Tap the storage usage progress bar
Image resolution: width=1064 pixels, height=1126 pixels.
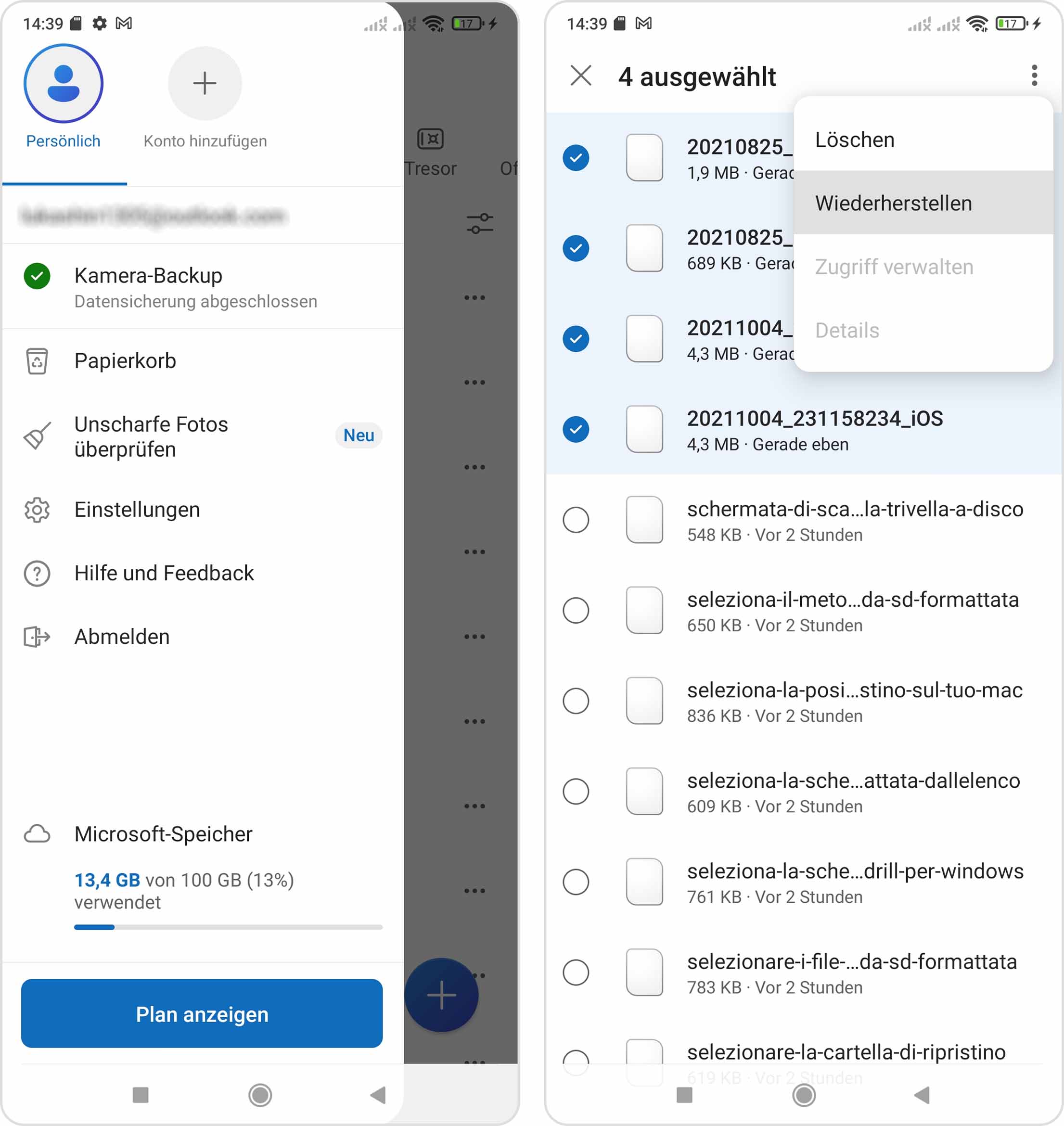tap(228, 927)
